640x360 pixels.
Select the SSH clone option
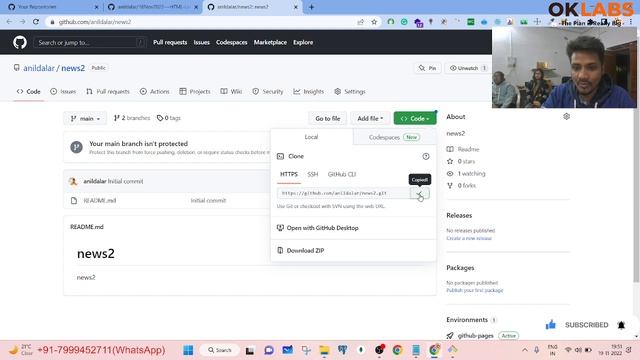[x=313, y=174]
